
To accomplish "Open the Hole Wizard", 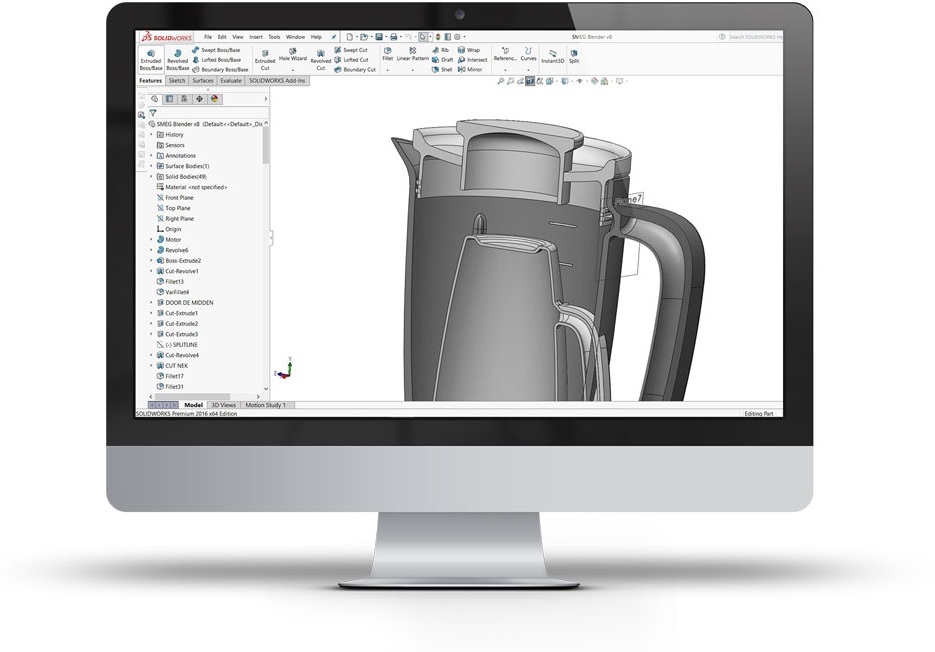I will coord(295,55).
